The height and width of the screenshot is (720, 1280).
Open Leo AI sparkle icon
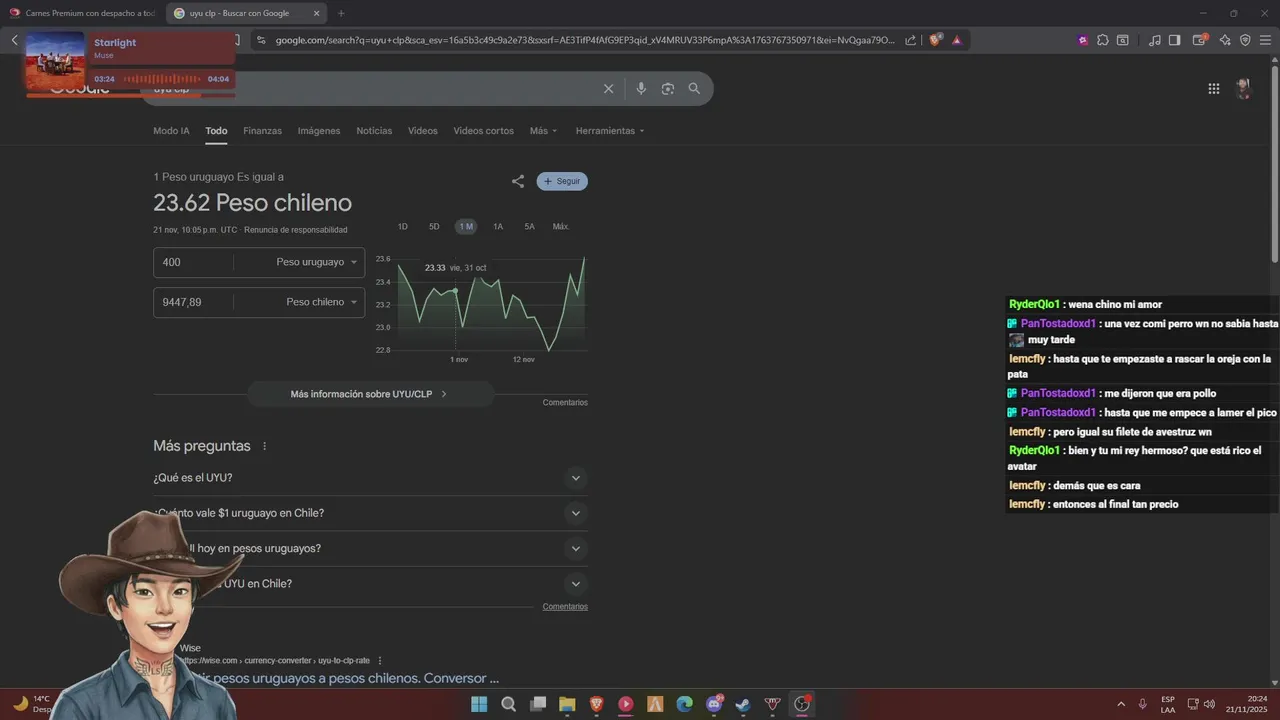pos(1226,40)
